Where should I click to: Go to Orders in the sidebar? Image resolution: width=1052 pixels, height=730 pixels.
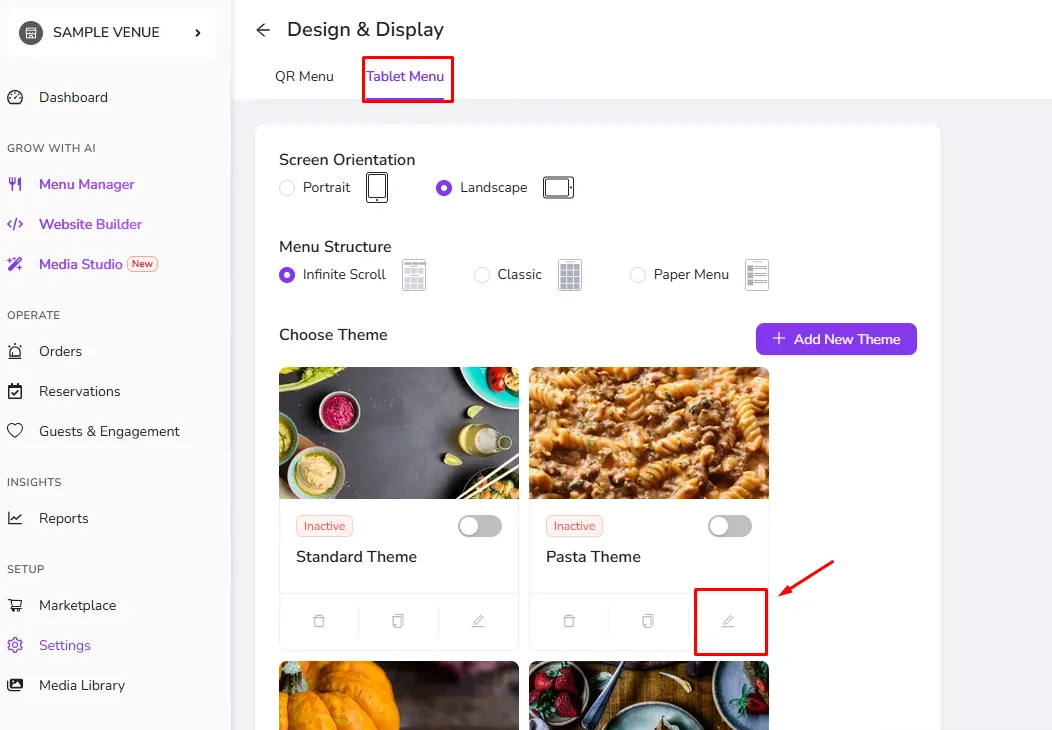click(60, 351)
